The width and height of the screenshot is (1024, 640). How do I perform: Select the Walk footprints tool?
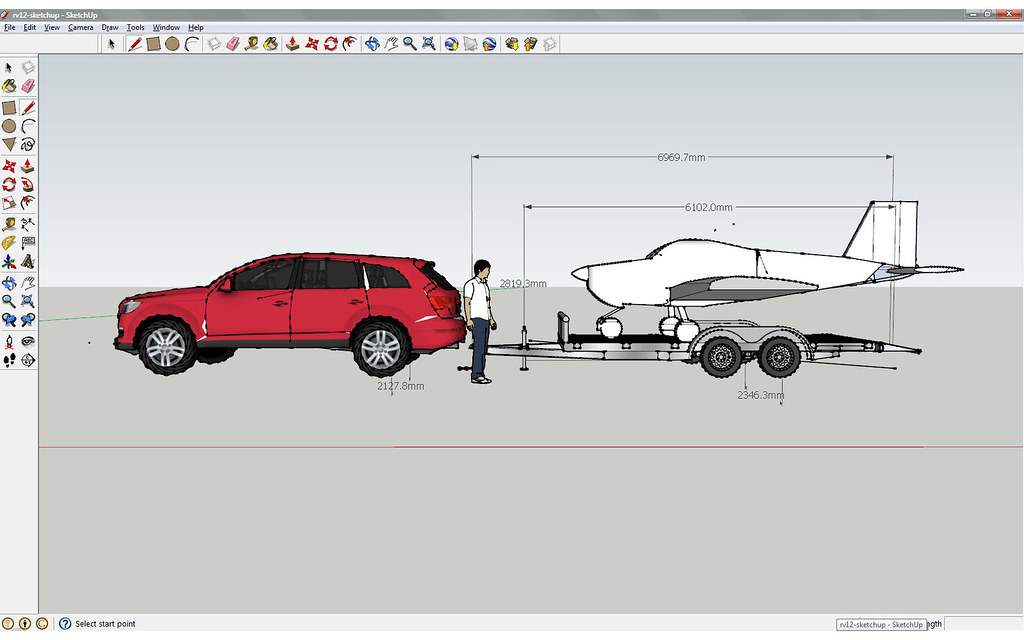9,360
